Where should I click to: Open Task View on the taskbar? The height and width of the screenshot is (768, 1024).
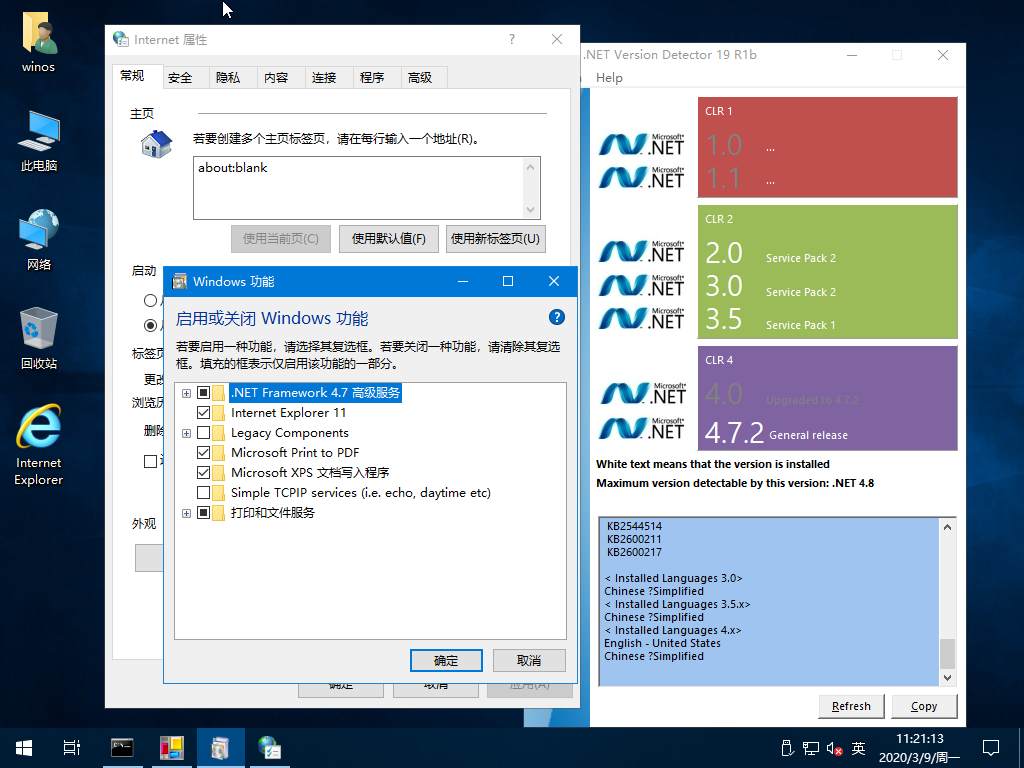pos(72,748)
